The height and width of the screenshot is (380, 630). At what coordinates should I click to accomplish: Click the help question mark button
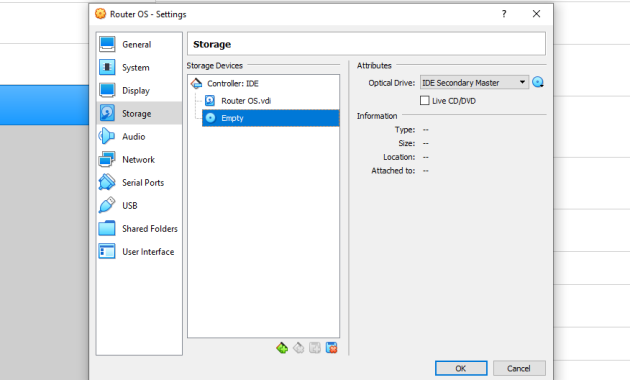(504, 14)
